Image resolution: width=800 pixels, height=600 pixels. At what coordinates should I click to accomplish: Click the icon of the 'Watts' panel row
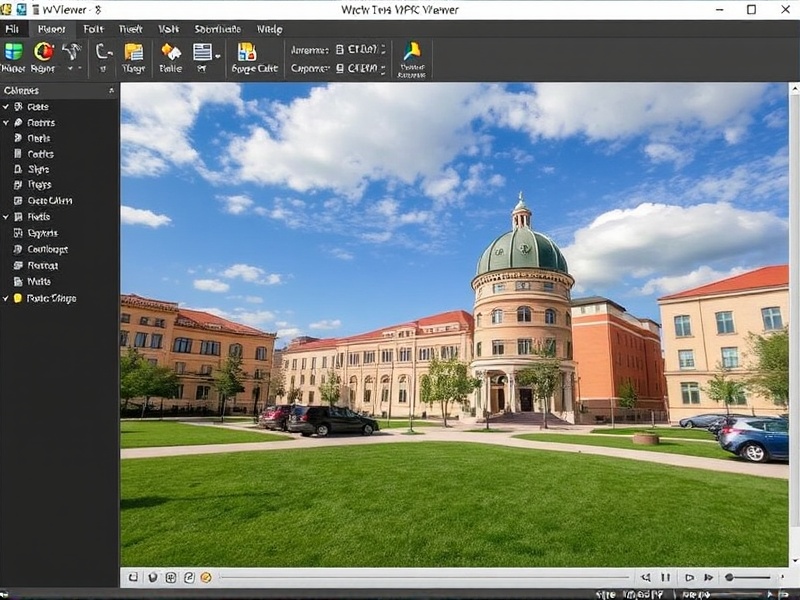18,281
